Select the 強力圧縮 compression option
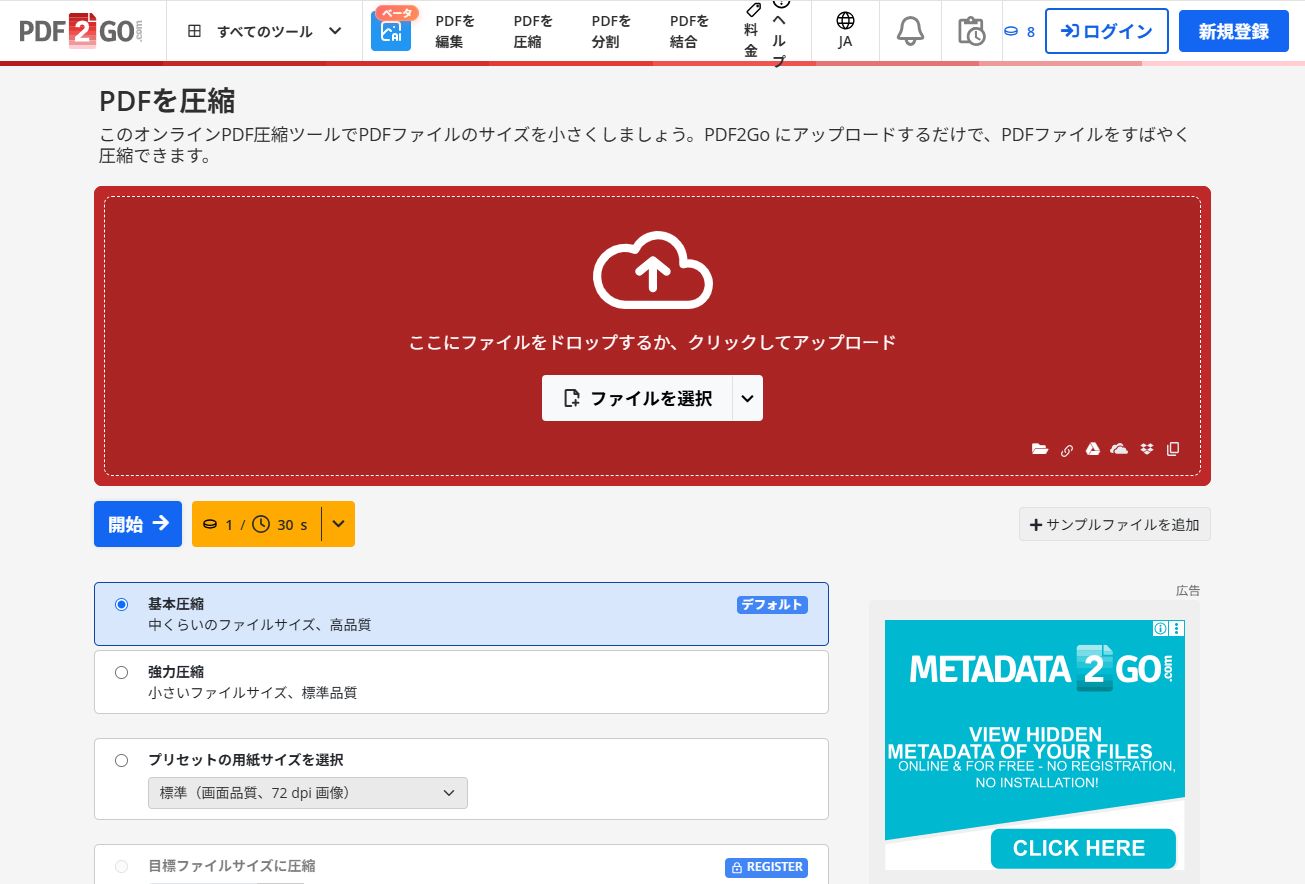 pyautogui.click(x=121, y=672)
